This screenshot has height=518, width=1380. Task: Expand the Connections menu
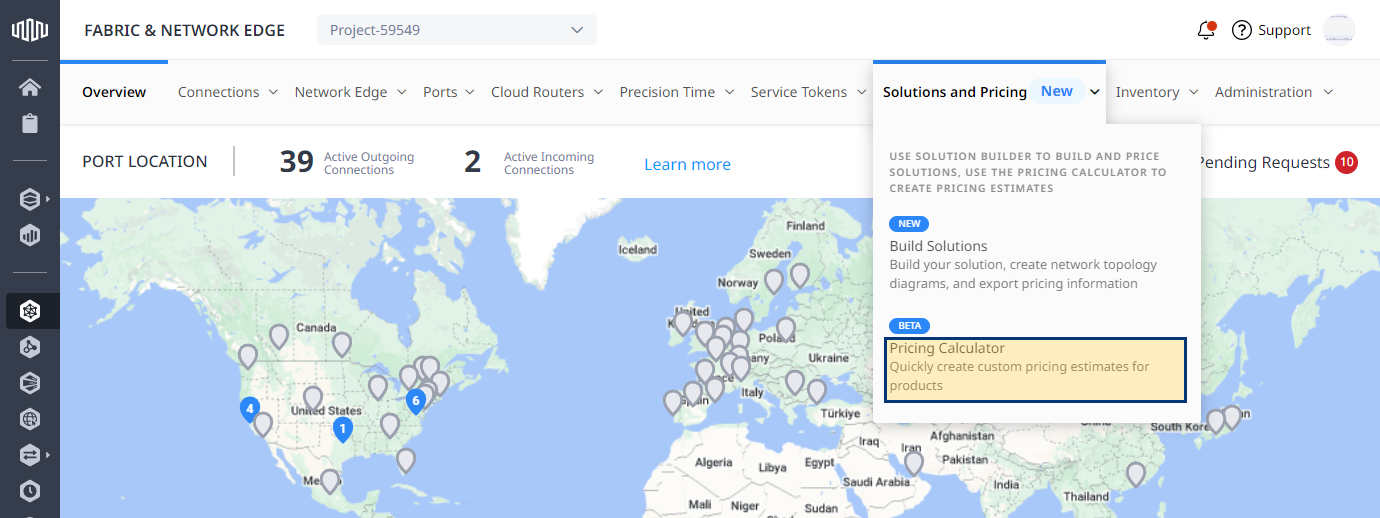(x=228, y=92)
